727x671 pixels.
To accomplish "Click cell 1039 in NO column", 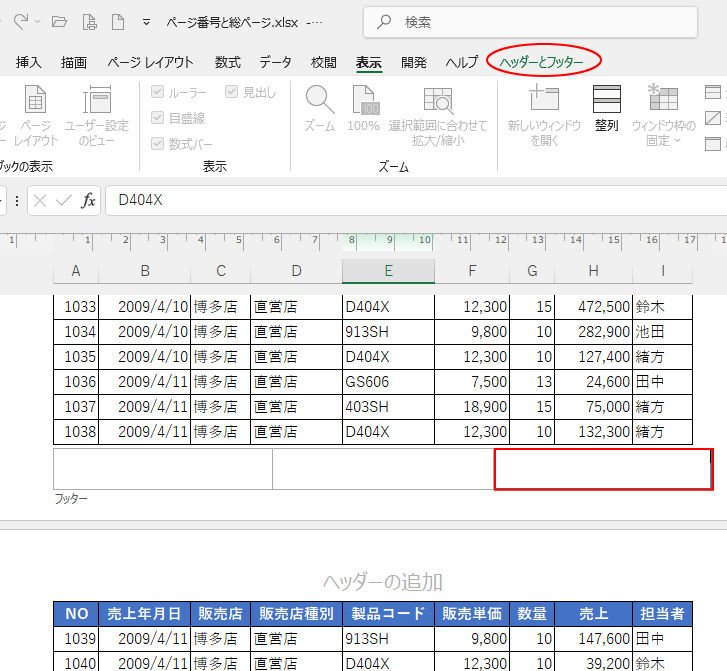I will (x=76, y=639).
